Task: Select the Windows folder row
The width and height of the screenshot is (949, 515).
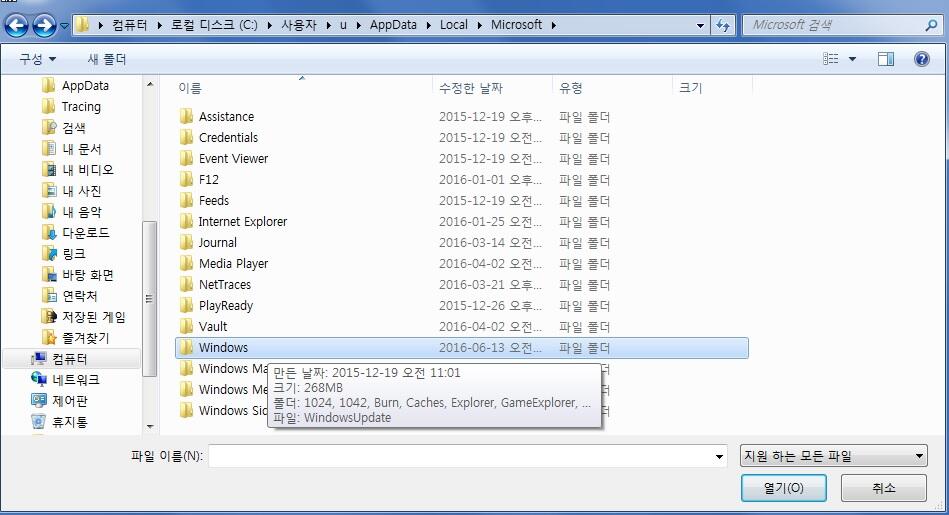Action: coord(462,348)
